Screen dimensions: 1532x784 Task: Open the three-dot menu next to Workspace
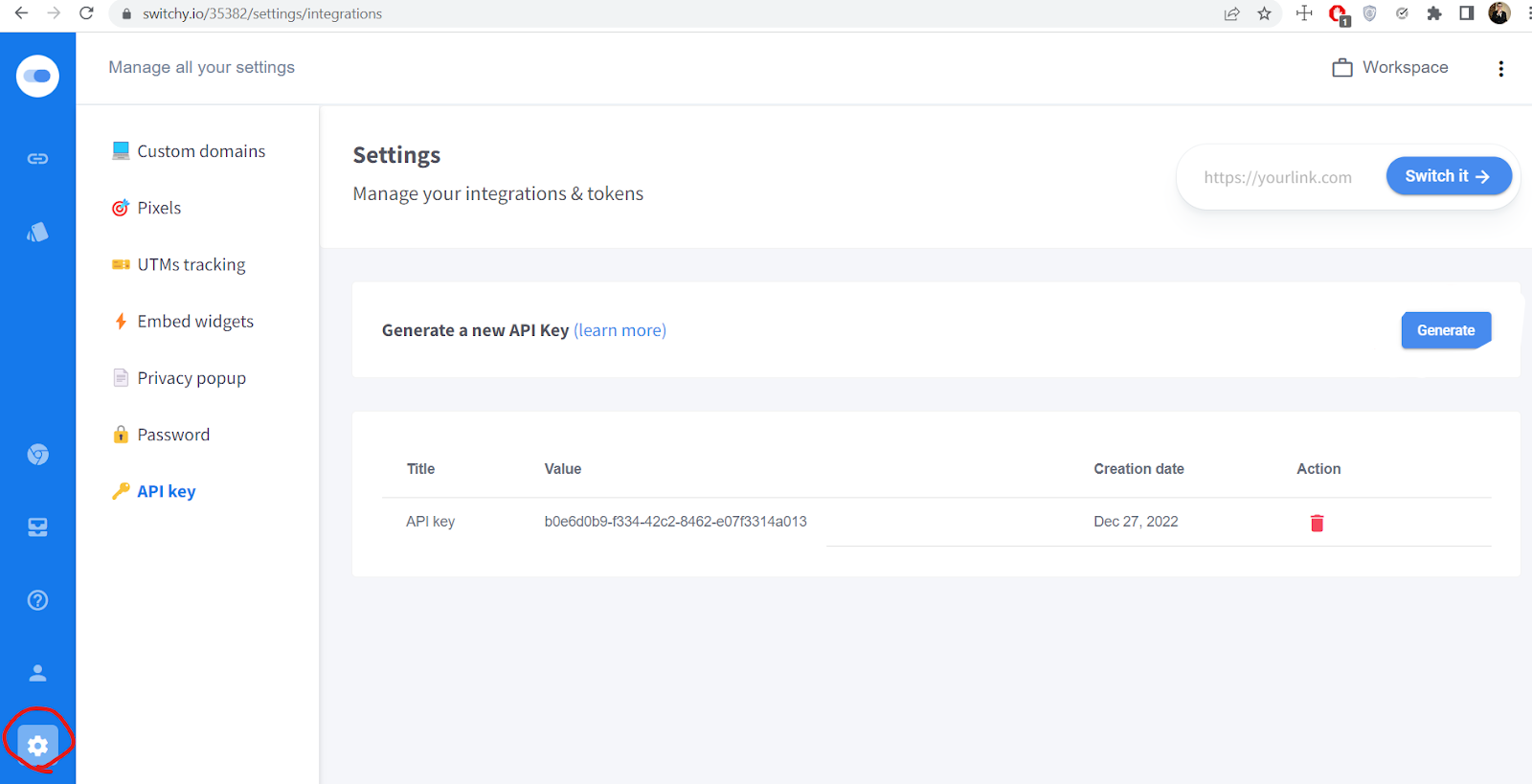tap(1500, 68)
